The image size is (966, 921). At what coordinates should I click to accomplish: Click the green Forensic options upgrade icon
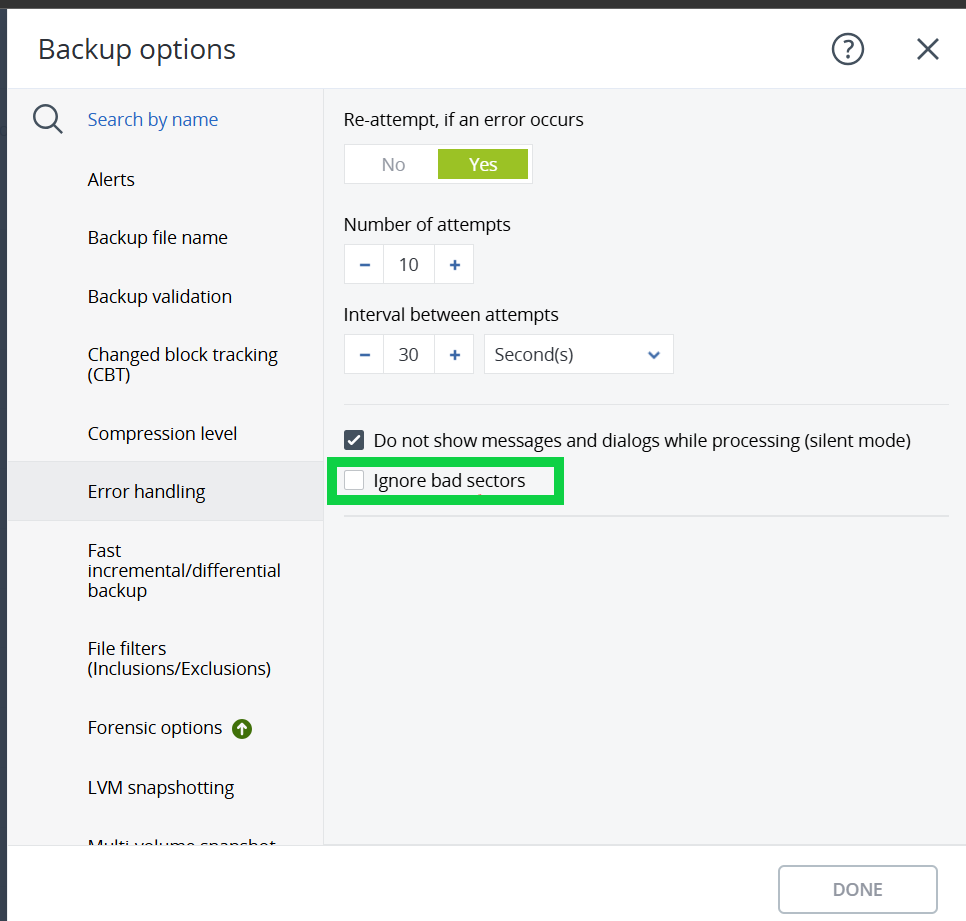click(241, 729)
